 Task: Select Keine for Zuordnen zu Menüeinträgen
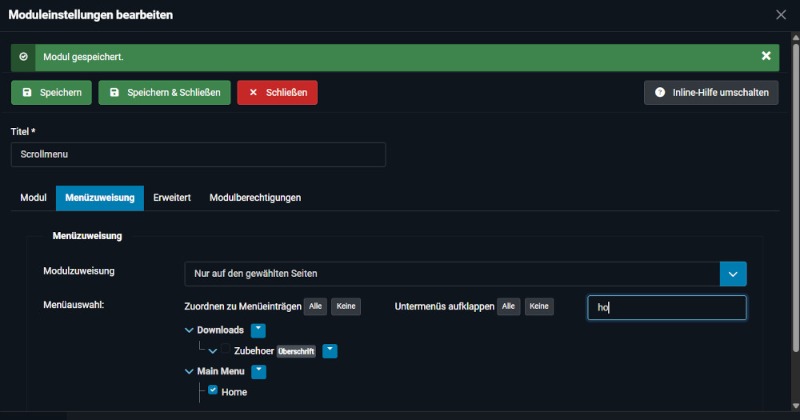coord(346,307)
